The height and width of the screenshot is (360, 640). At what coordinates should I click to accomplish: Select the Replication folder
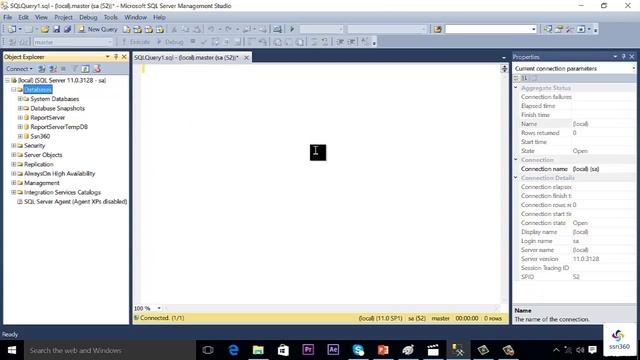click(38, 164)
